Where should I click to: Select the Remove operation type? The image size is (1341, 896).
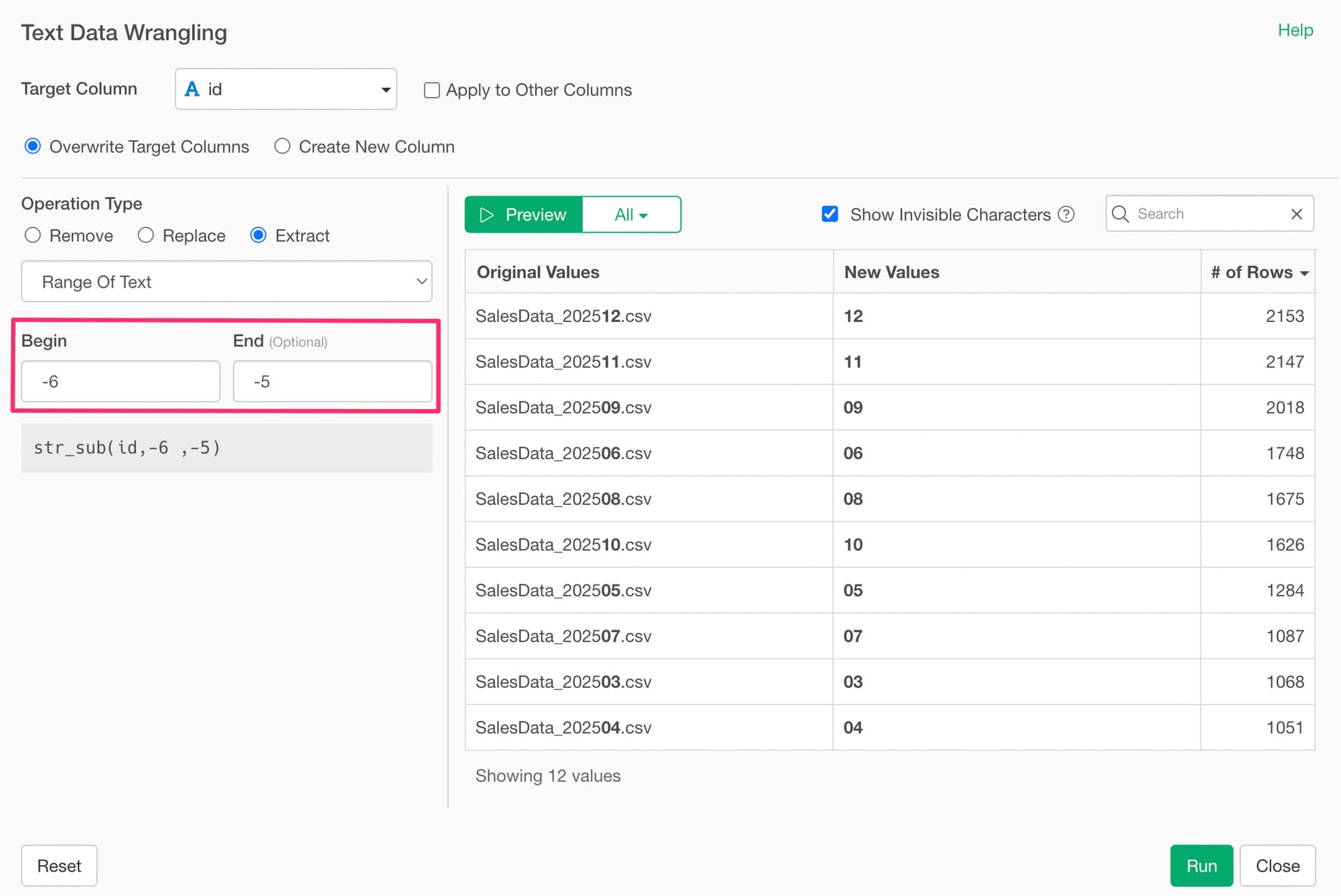point(33,235)
